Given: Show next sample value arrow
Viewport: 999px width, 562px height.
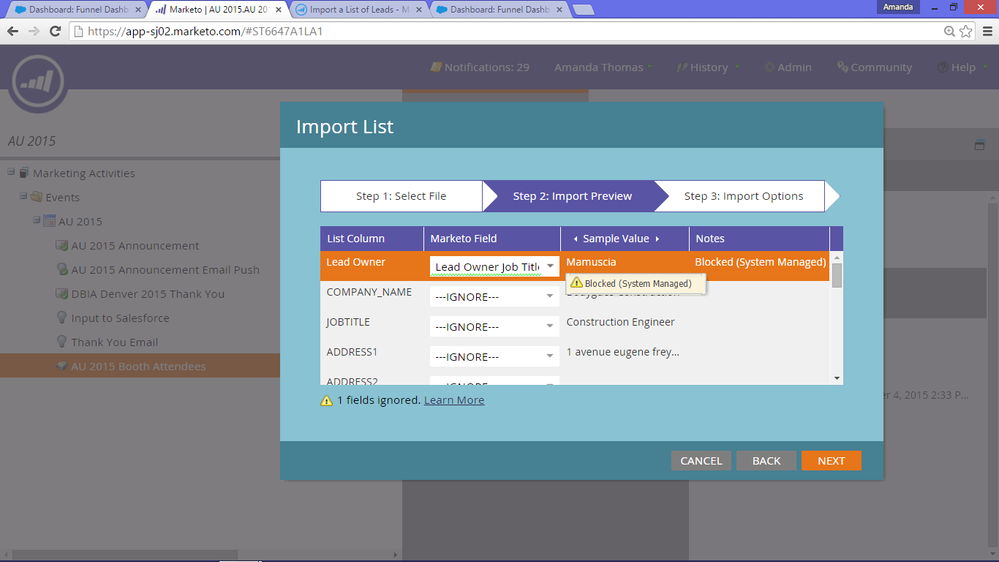Looking at the screenshot, I should point(658,239).
